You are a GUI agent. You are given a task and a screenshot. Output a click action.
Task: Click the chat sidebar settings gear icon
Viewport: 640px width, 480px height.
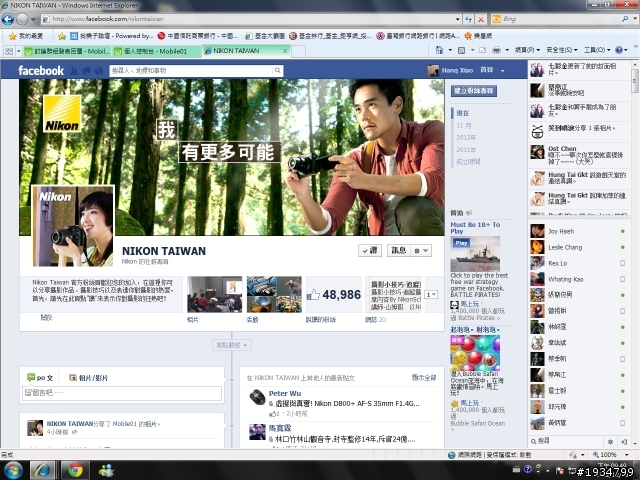coord(610,442)
